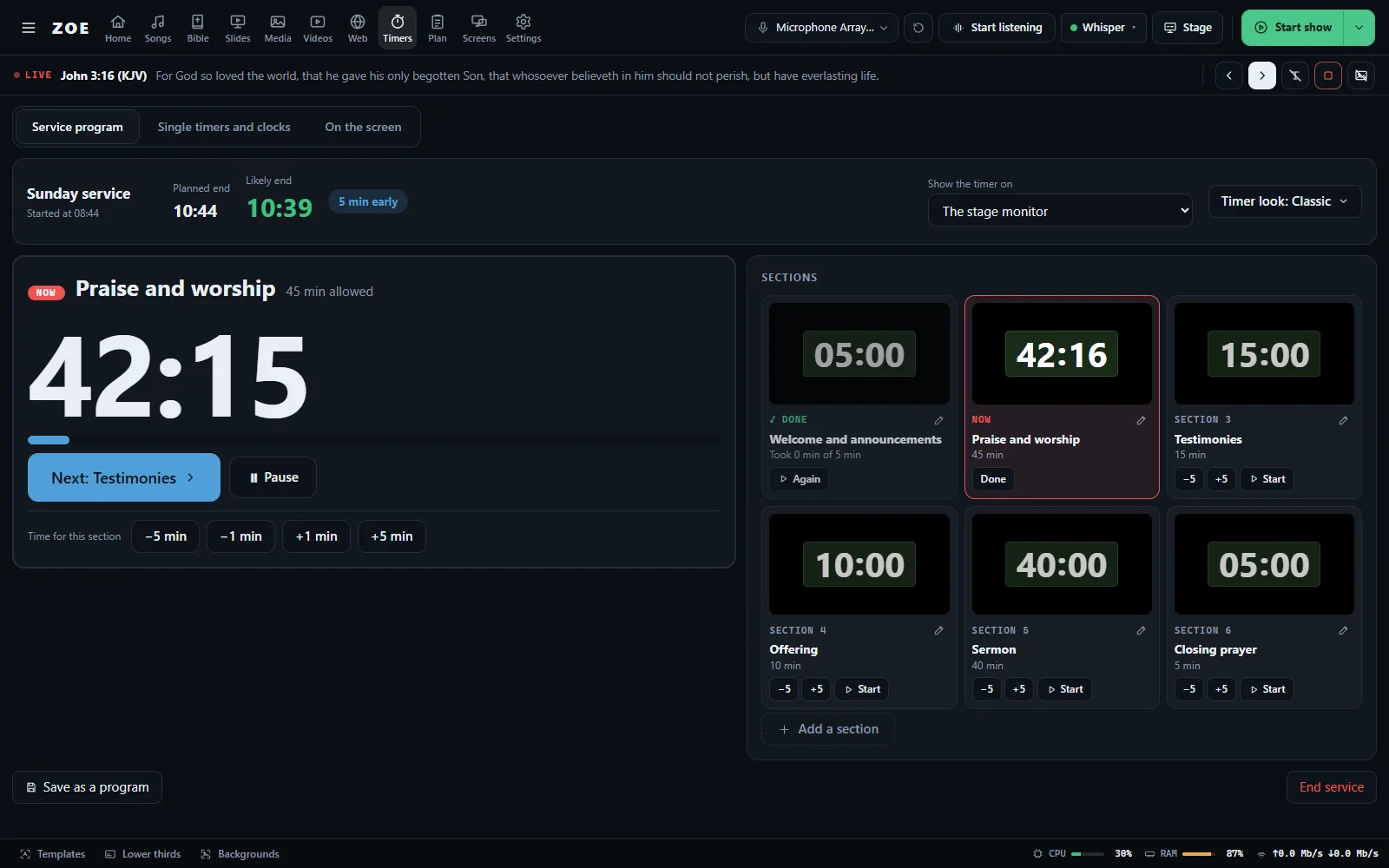Subtract 5 minutes from the Offering section

(x=785, y=689)
